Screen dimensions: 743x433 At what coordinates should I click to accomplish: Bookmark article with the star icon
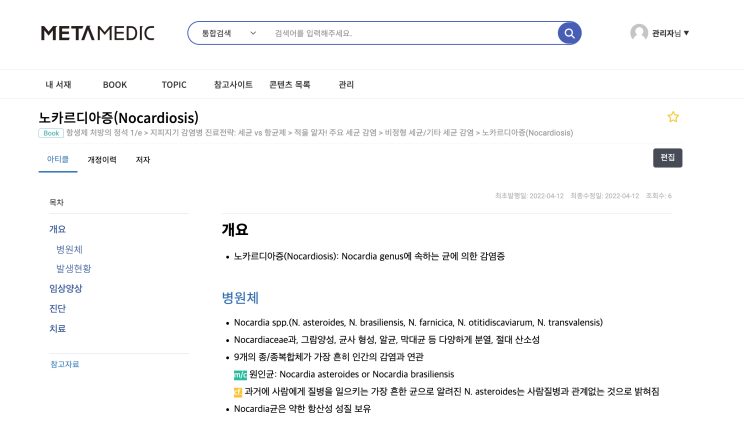click(x=673, y=117)
